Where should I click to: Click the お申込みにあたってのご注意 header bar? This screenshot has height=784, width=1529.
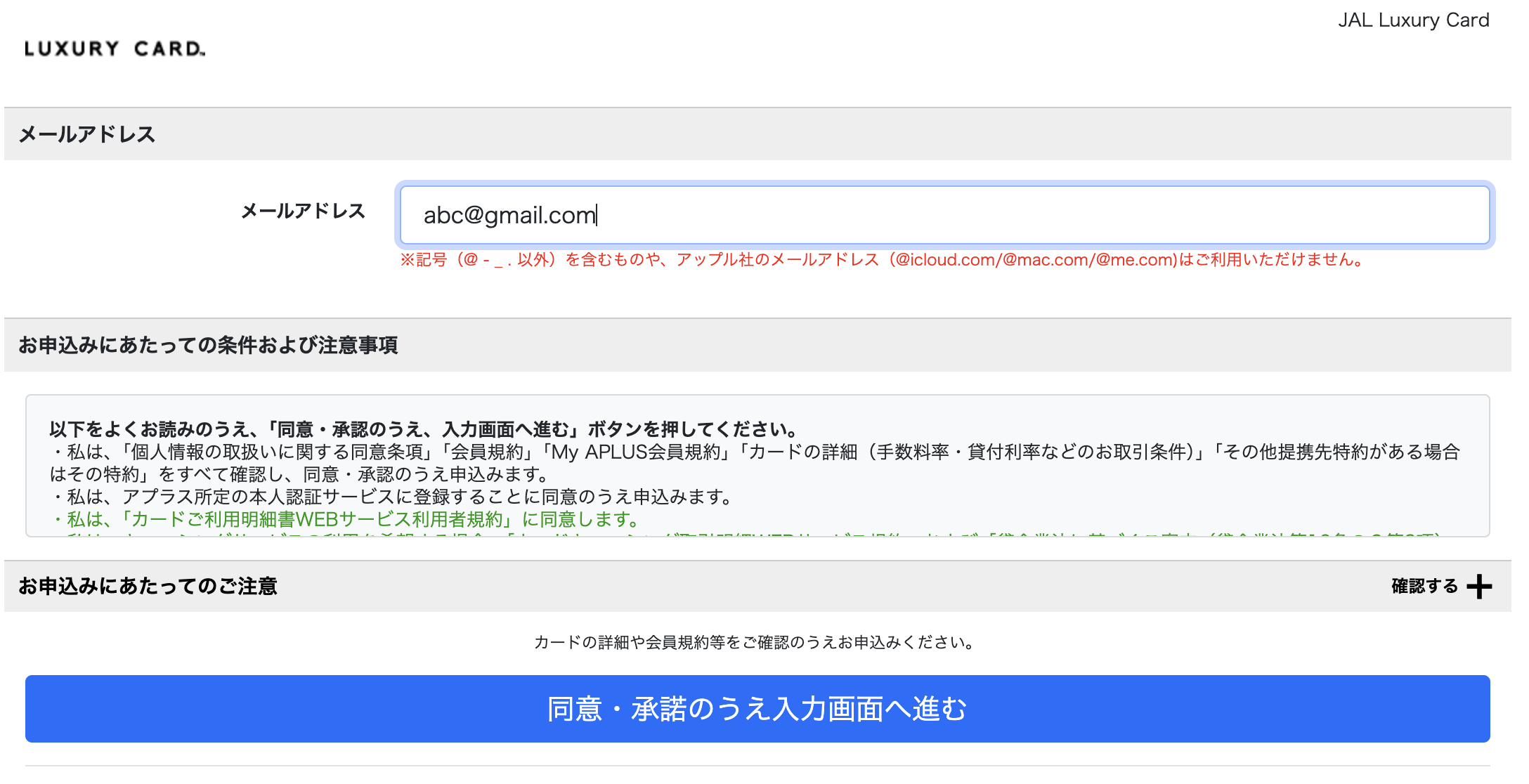[x=757, y=586]
